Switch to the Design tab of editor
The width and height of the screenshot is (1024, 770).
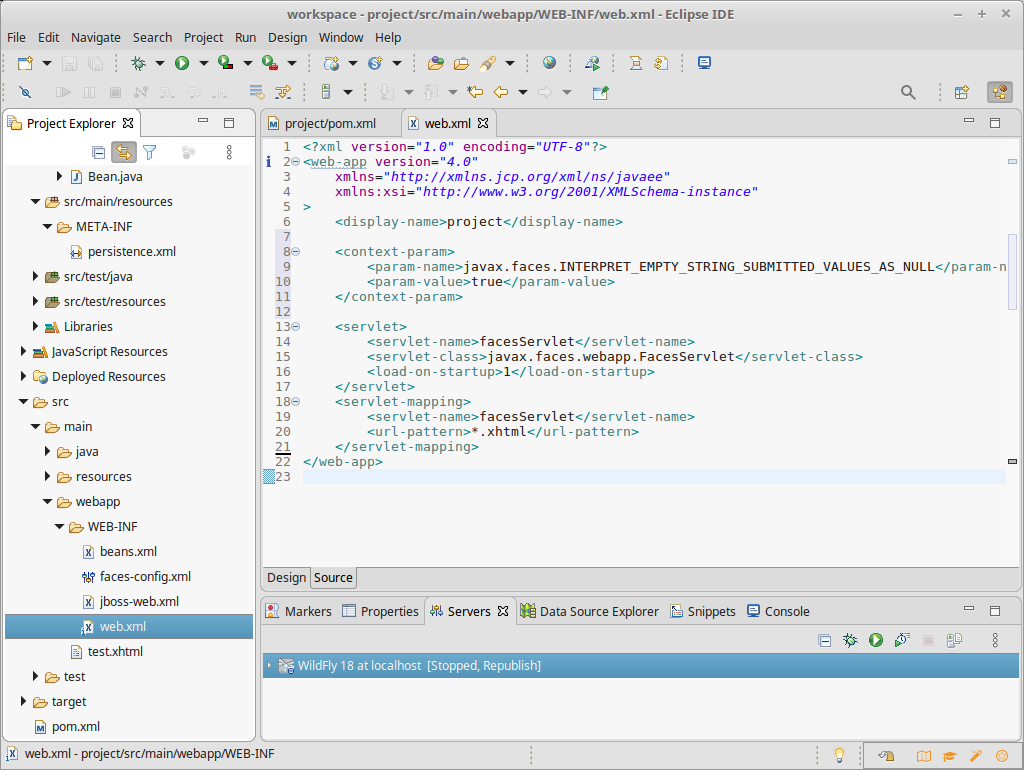click(286, 578)
